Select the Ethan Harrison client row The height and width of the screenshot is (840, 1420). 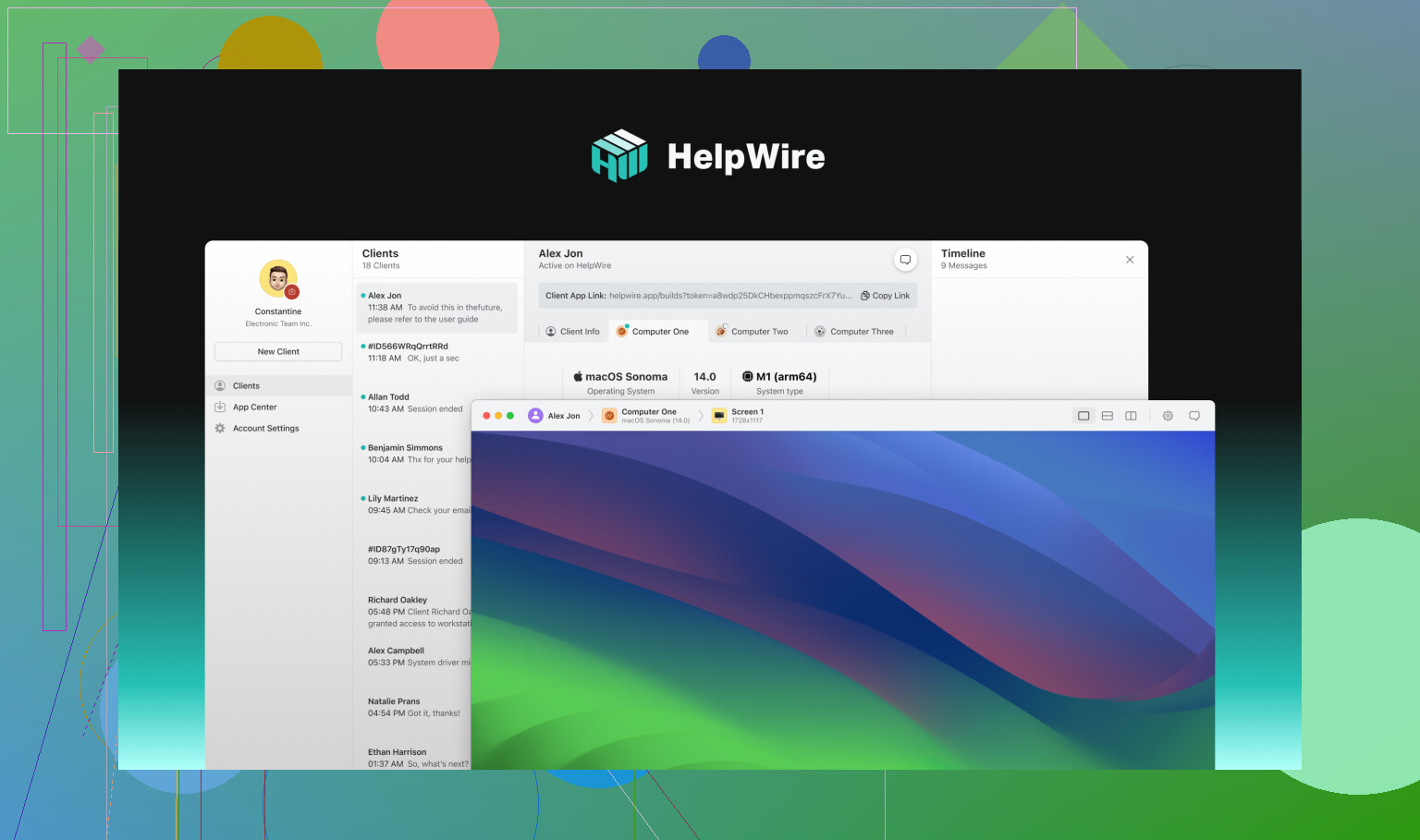tap(413, 759)
